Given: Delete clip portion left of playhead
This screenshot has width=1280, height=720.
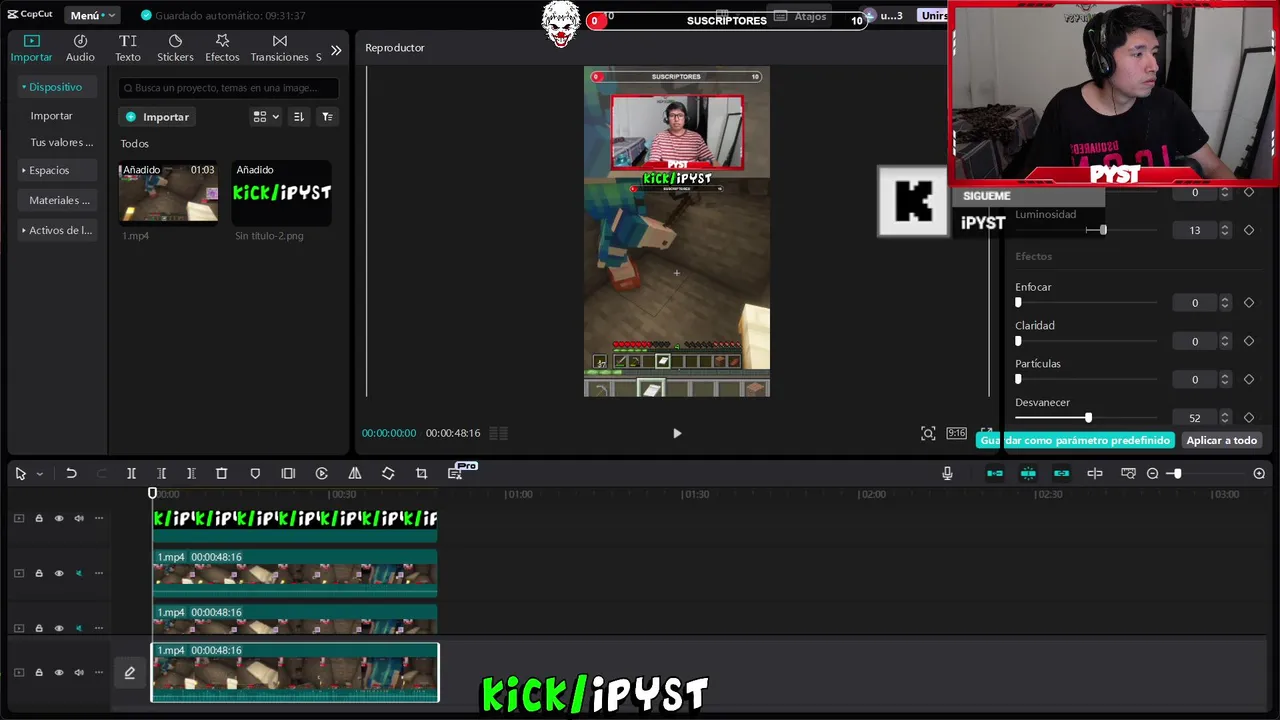Looking at the screenshot, I should 161,474.
